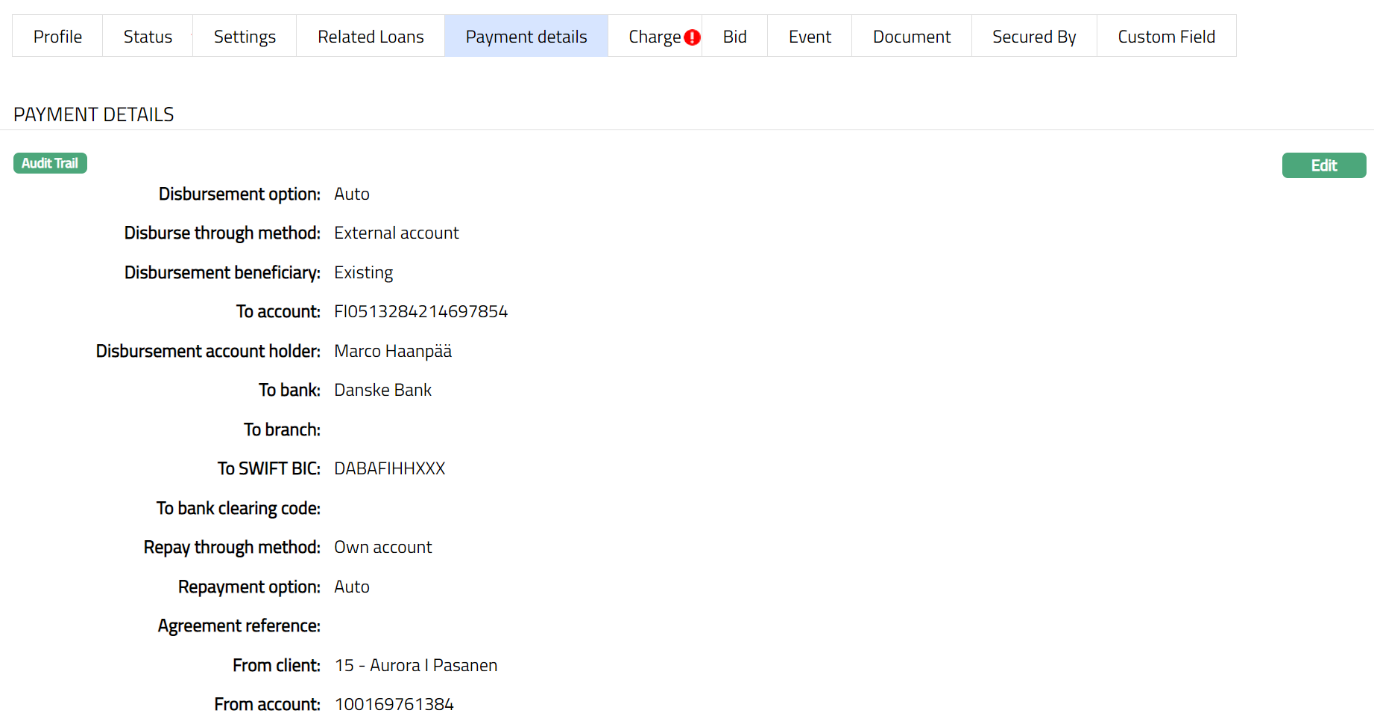
Task: View the Secured By tab
Action: click(1034, 37)
